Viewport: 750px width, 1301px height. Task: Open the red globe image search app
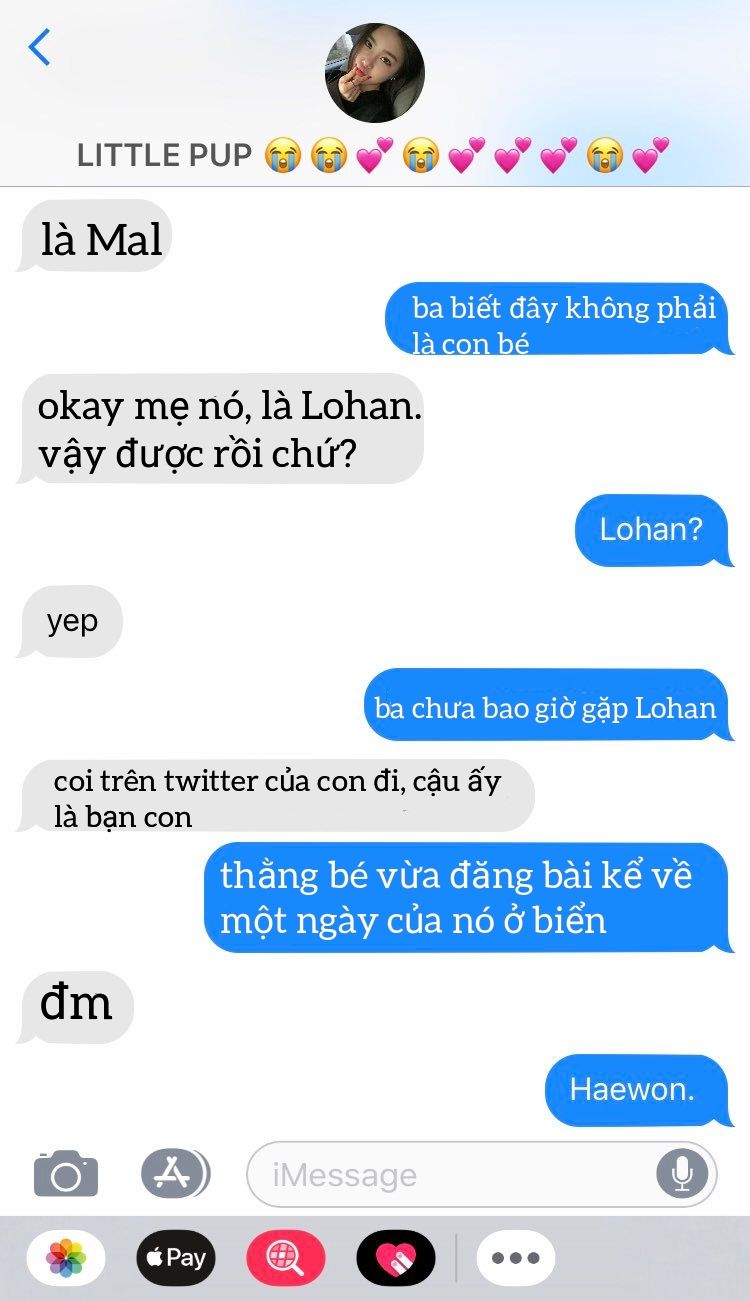tap(286, 1258)
